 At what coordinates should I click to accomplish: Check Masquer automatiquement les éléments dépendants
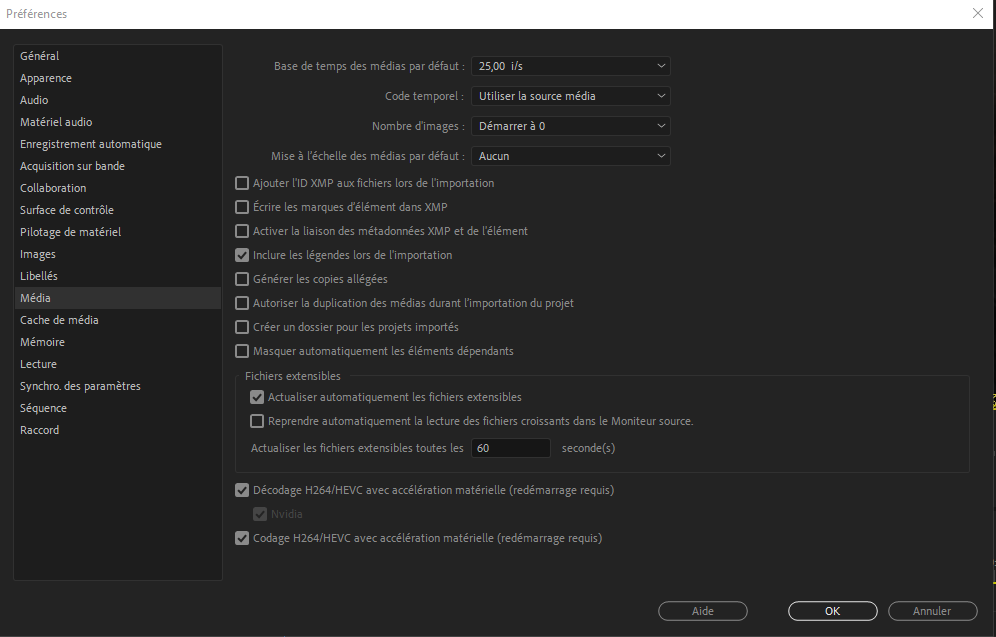(x=242, y=351)
